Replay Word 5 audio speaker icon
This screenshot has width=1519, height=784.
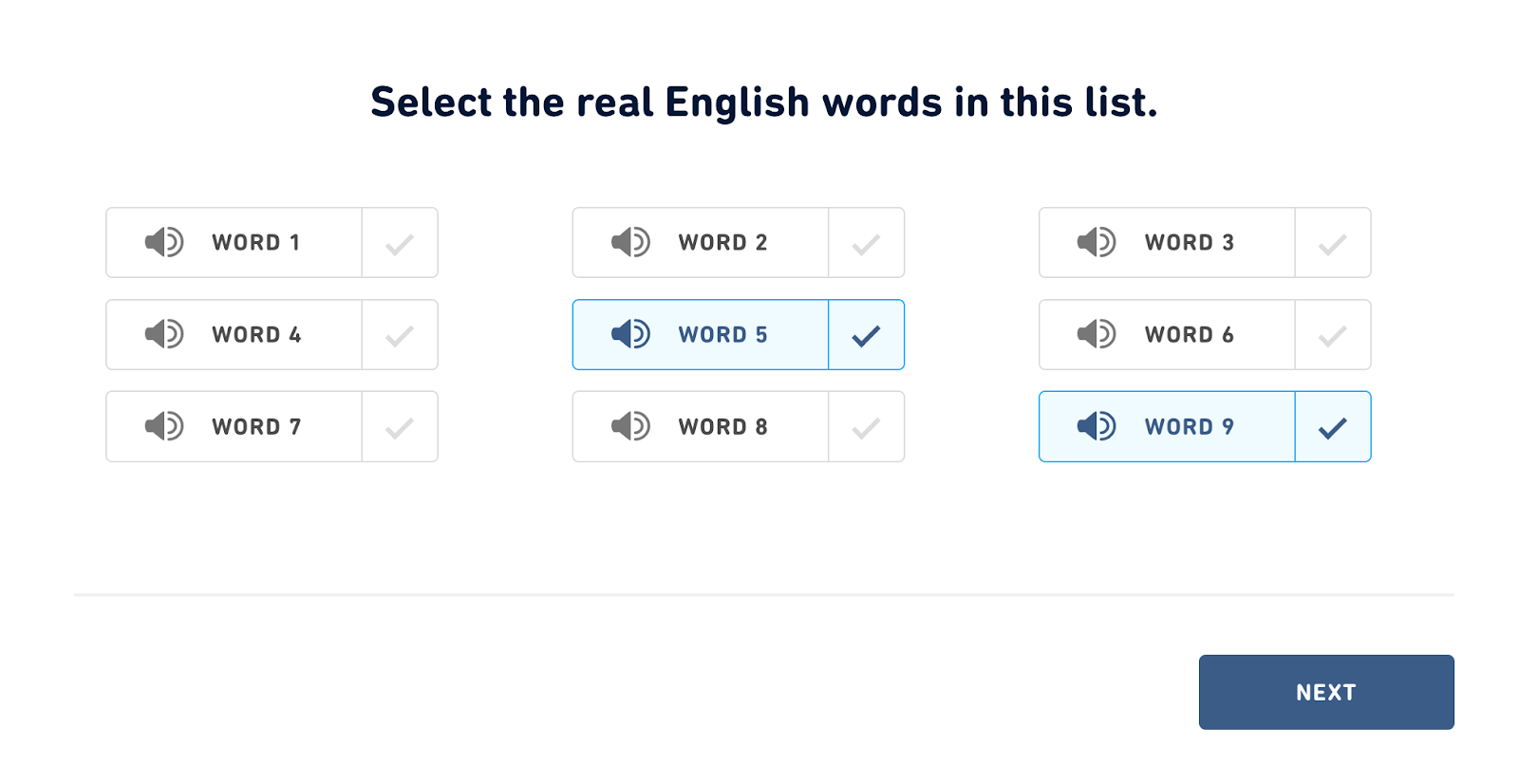coord(630,334)
